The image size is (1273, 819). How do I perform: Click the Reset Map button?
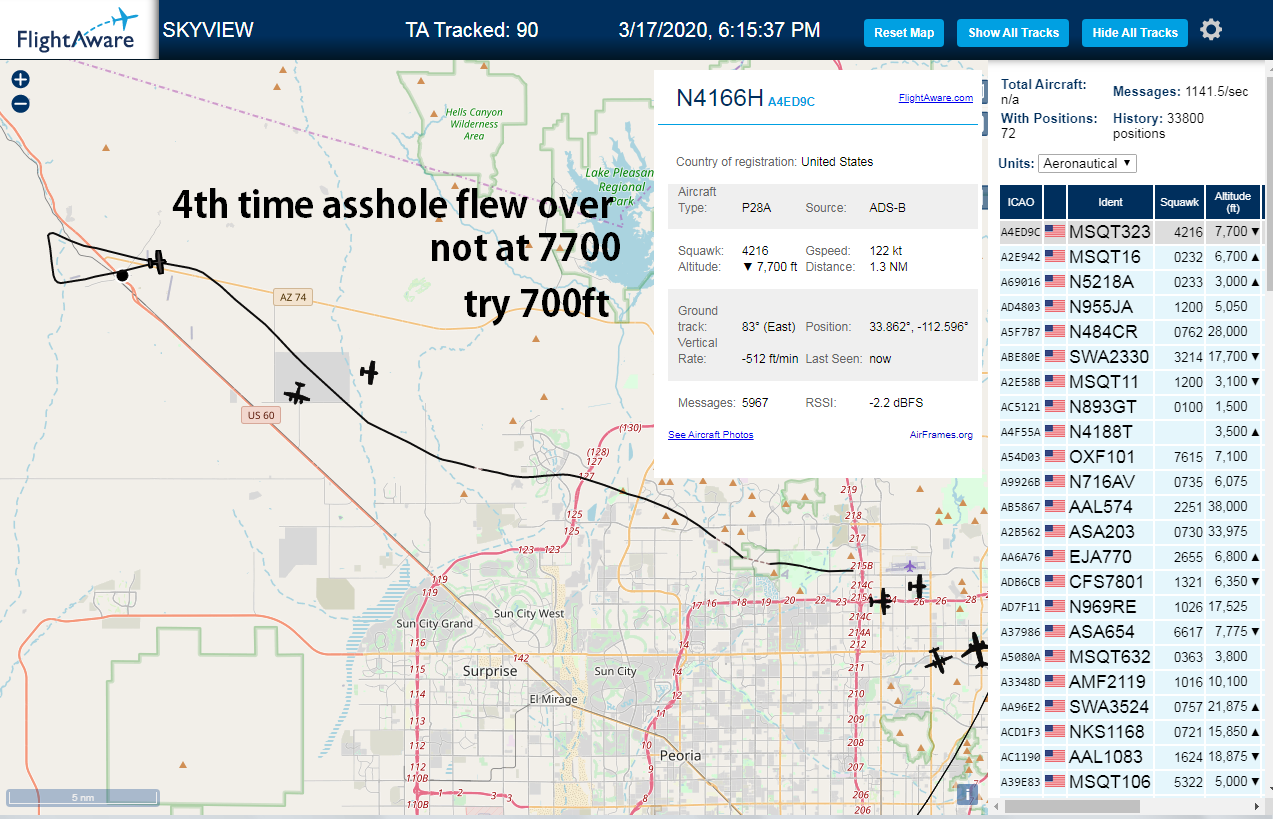(904, 33)
